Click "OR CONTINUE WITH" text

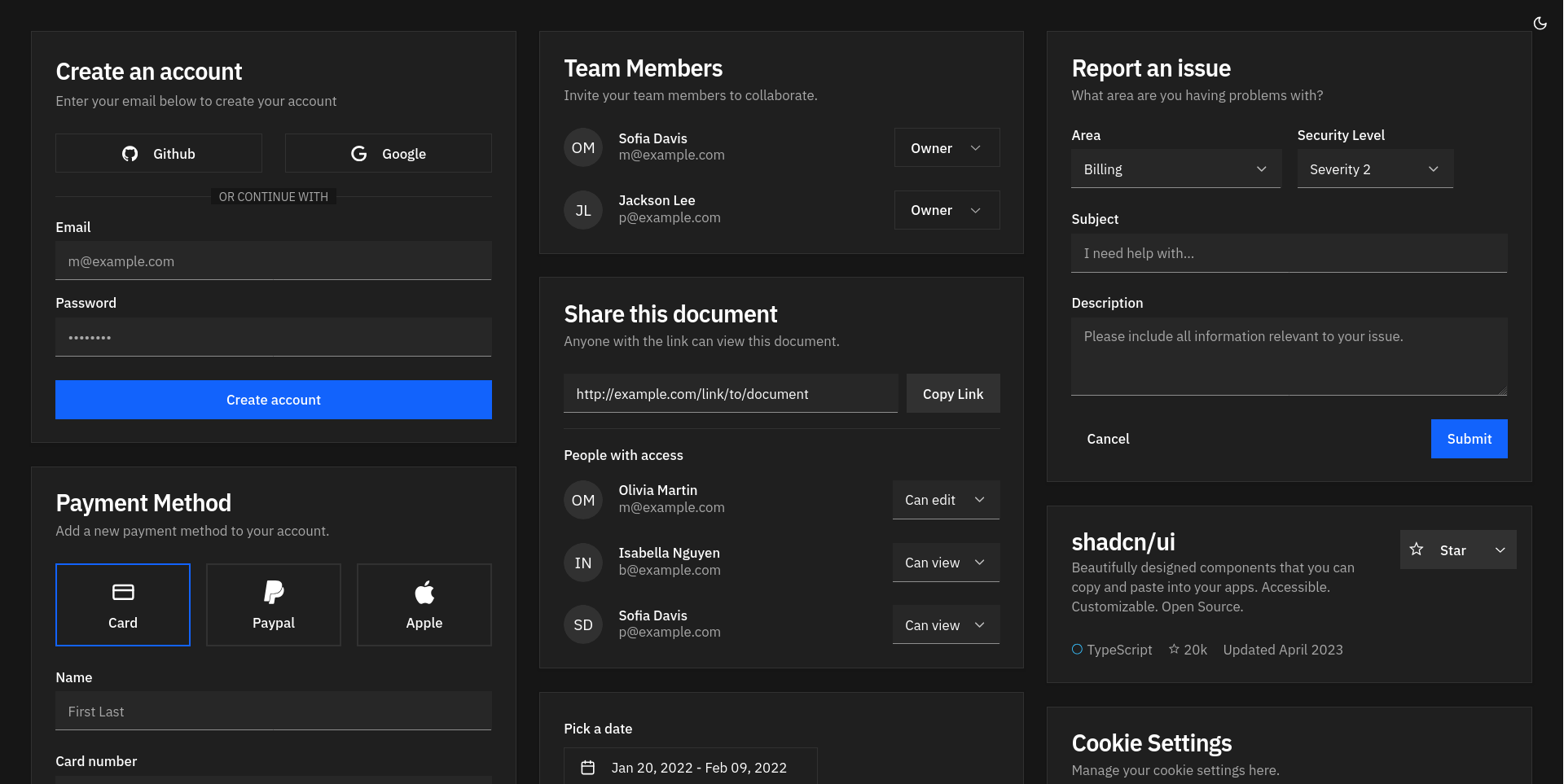pos(274,197)
